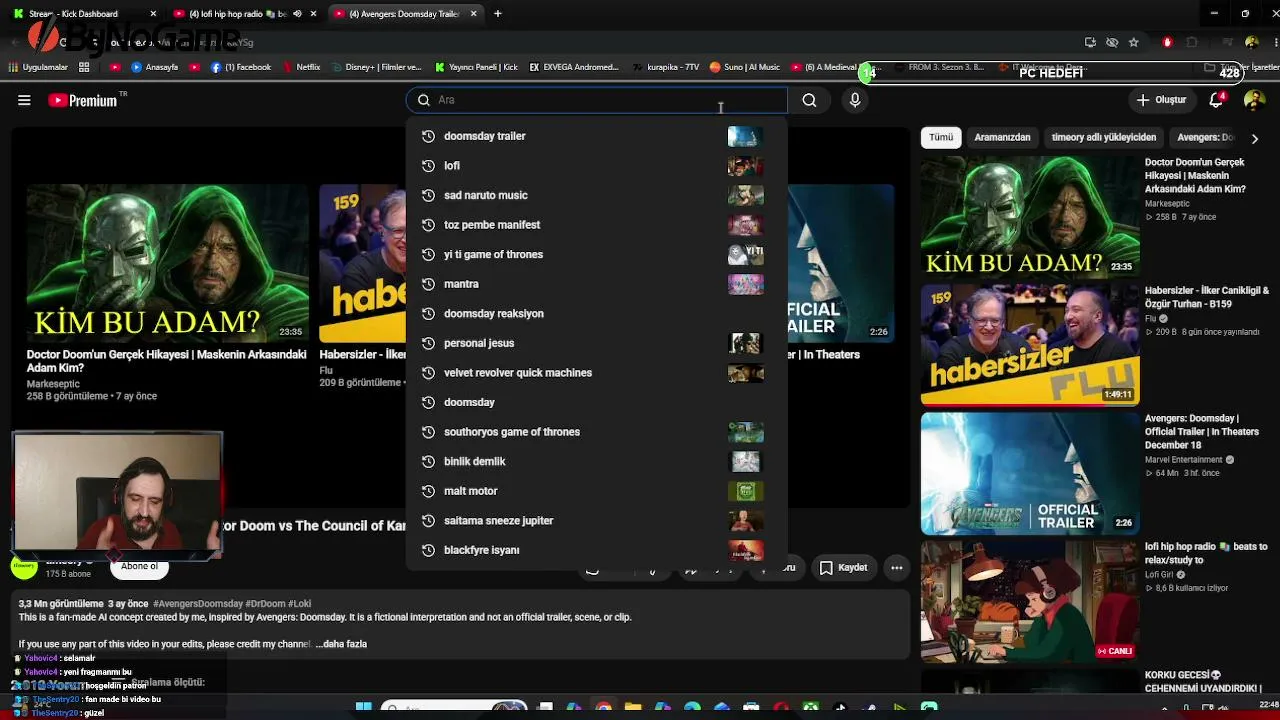Pick 'binlik demlik' search suggestion
The height and width of the screenshot is (720, 1280).
596,461
